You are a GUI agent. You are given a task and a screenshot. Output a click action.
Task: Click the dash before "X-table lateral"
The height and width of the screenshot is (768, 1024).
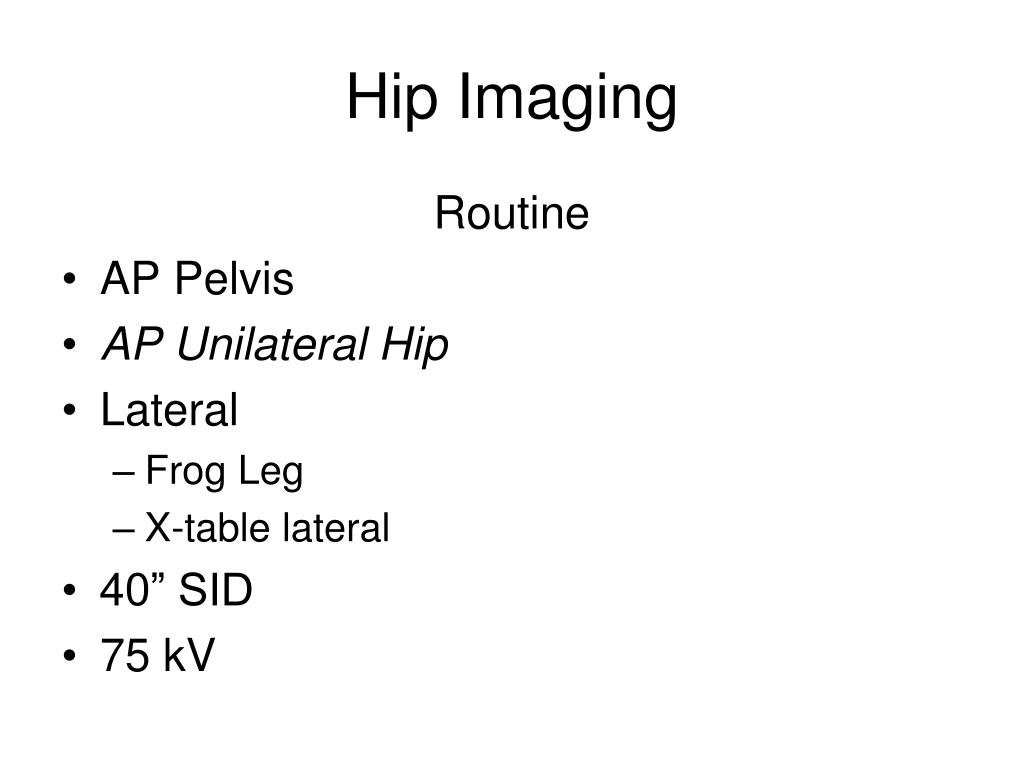point(125,531)
